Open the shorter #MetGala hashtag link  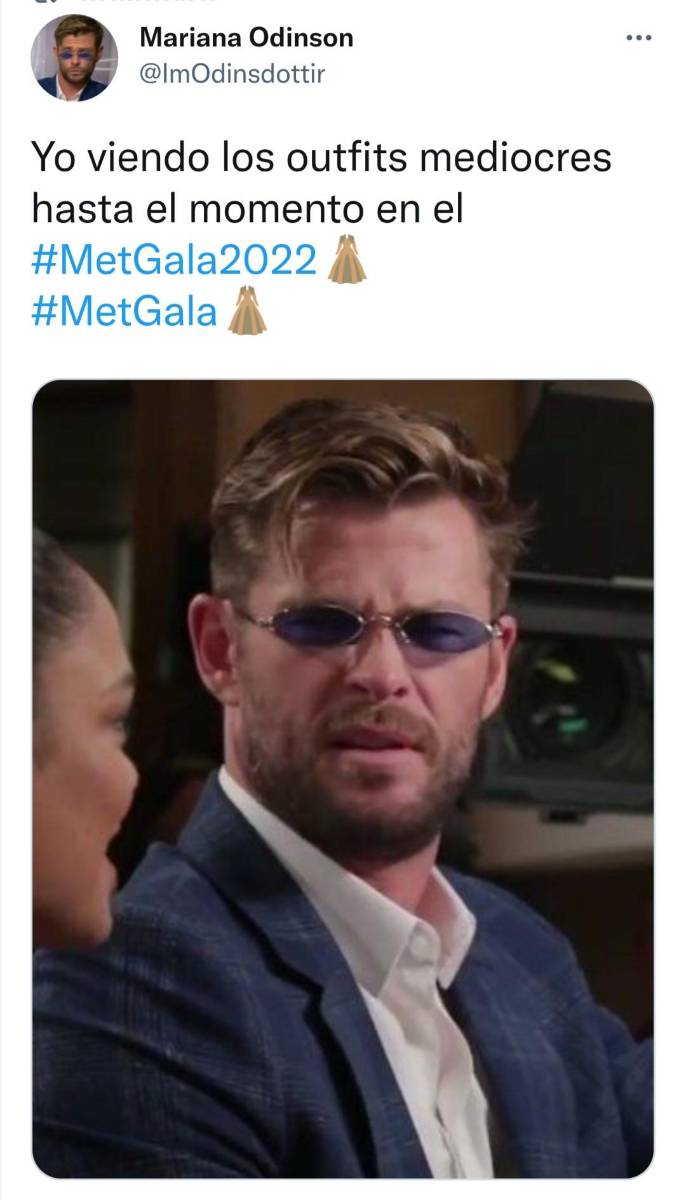[124, 310]
